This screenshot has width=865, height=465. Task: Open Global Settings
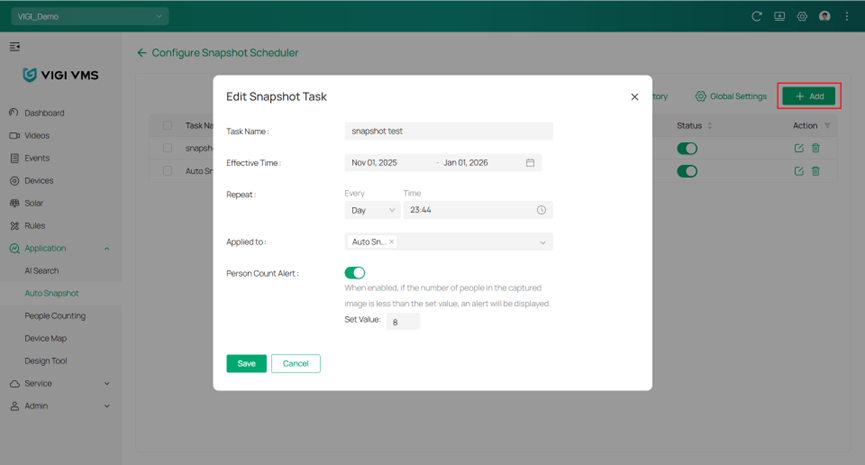pos(731,96)
